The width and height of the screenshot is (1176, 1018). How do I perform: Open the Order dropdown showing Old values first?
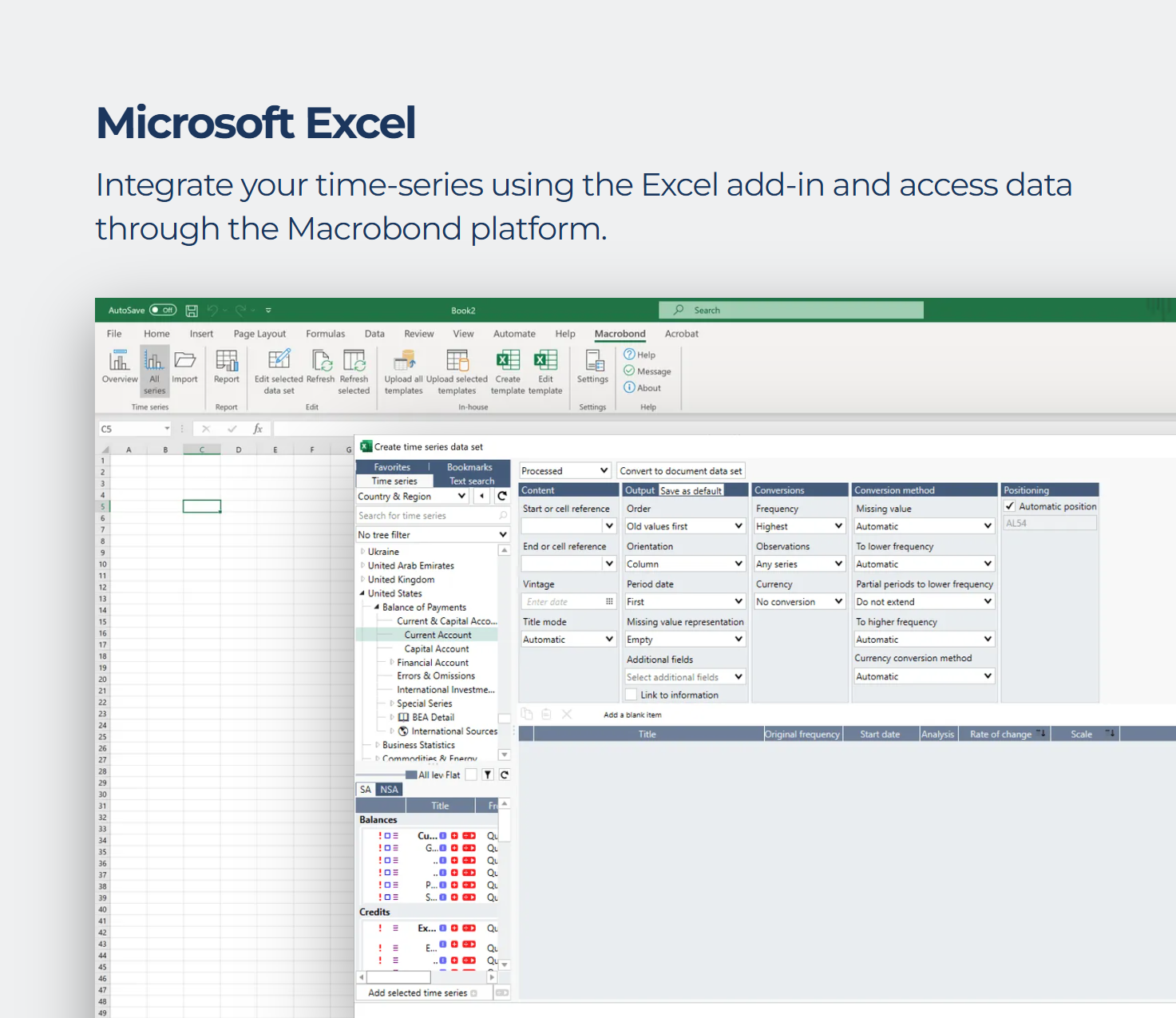click(x=685, y=526)
